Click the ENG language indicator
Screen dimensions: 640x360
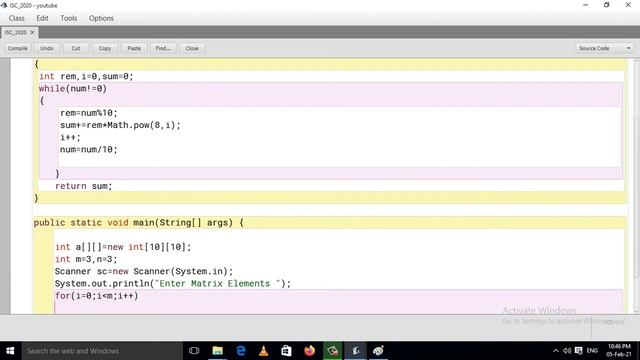coord(592,351)
